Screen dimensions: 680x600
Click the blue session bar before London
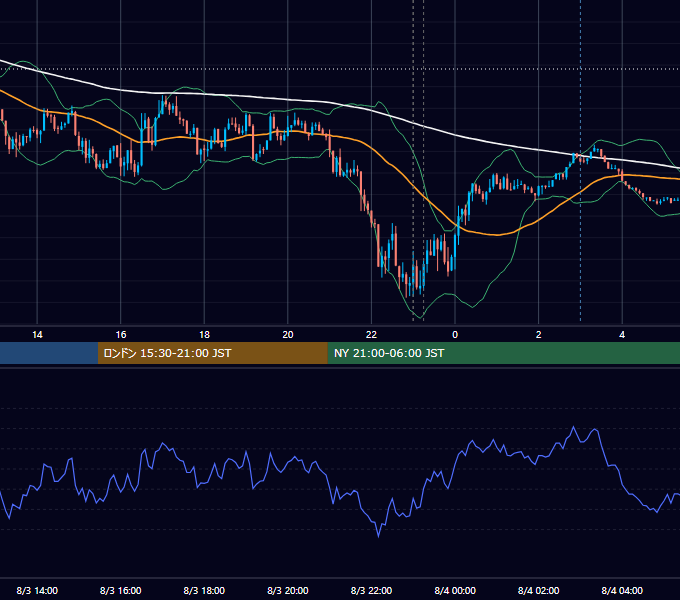click(x=49, y=353)
